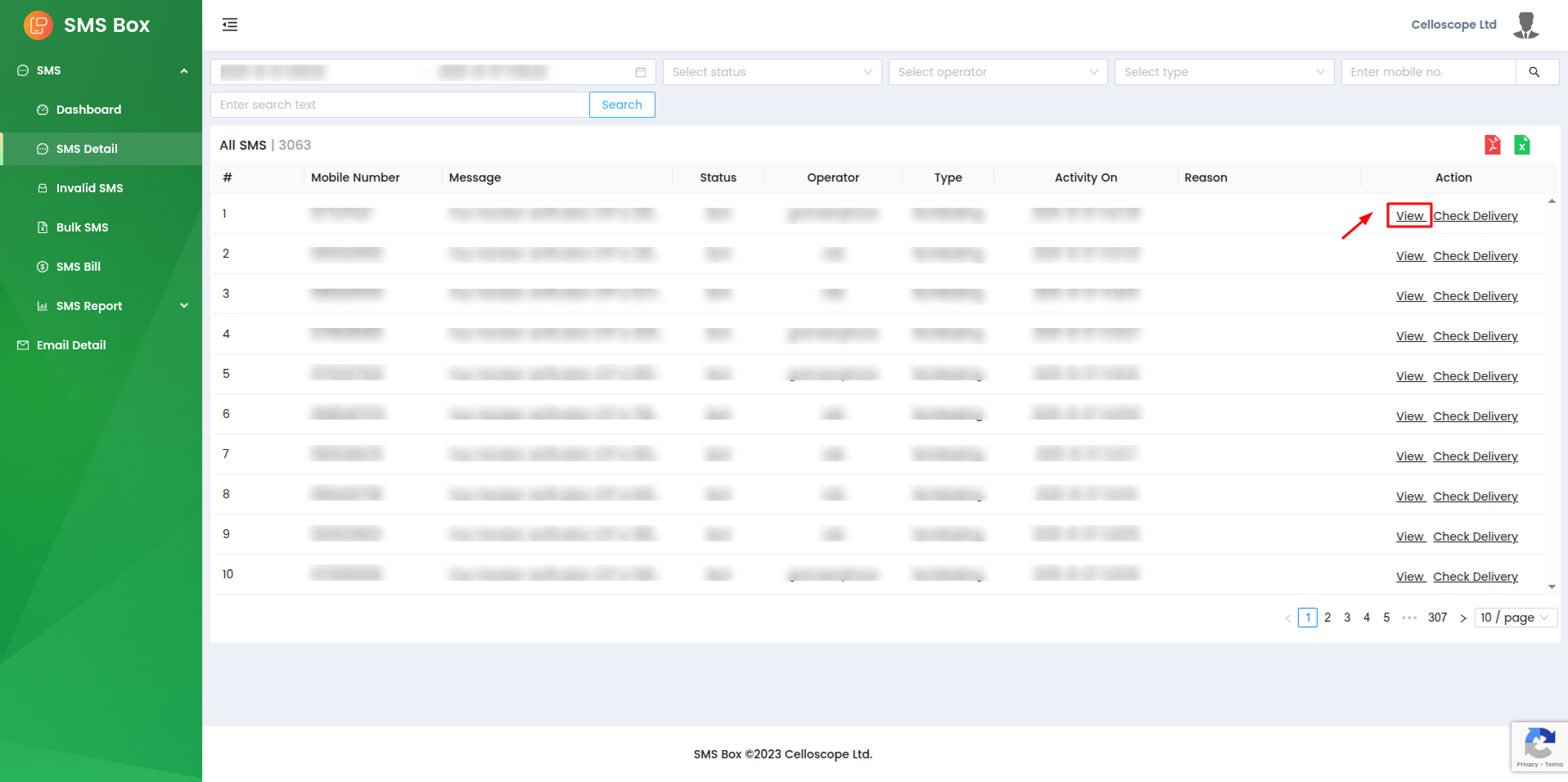Screen dimensions: 1568x782
Task: Open the Select type dropdown
Action: click(x=1223, y=72)
